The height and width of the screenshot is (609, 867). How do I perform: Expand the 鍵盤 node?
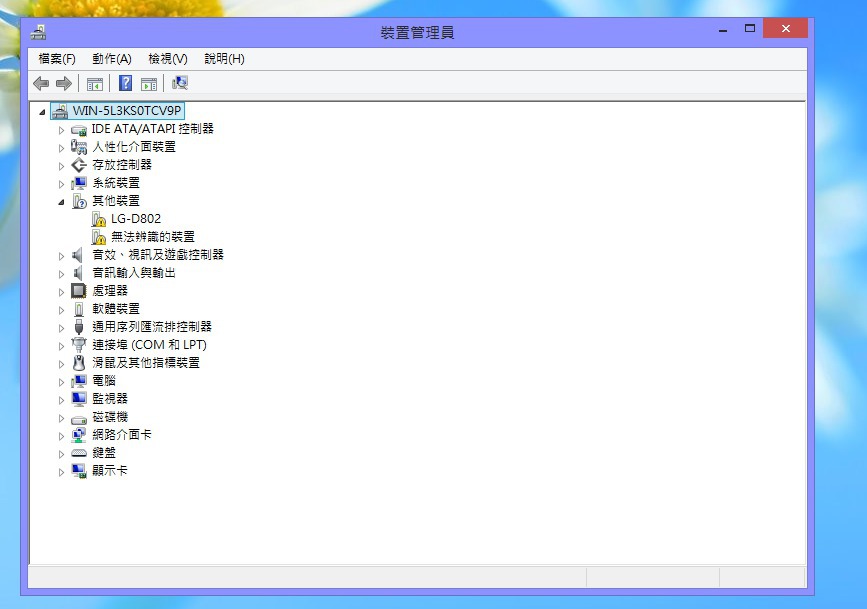click(x=61, y=454)
